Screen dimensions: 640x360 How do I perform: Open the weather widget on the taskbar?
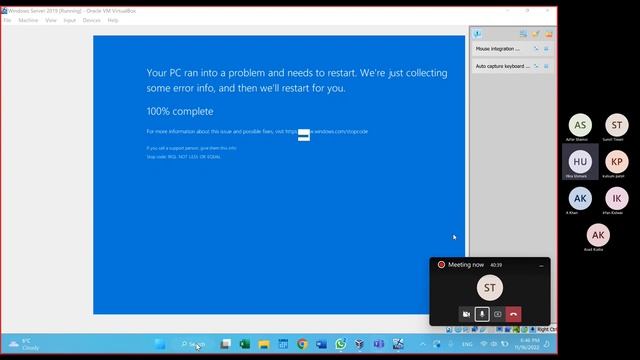pyautogui.click(x=24, y=344)
